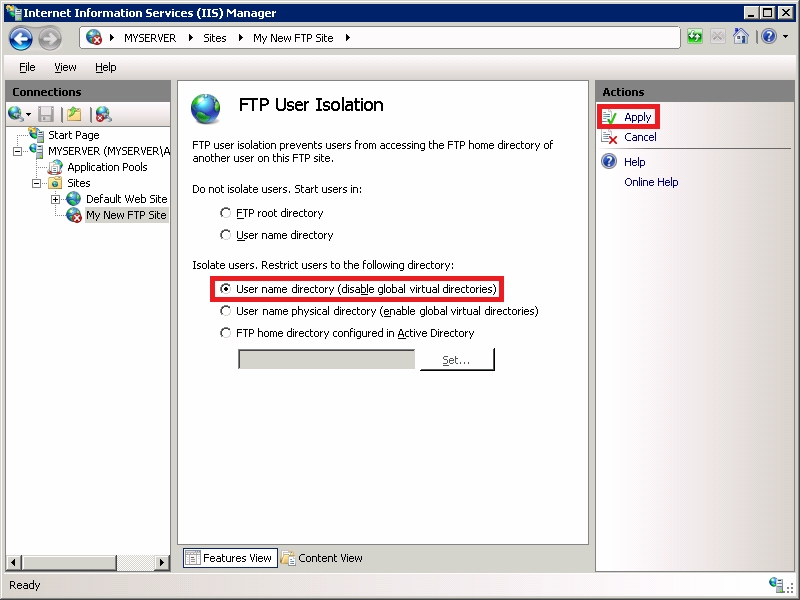The image size is (800, 600).
Task: Click the Create New Connection globe icon
Action: 15,114
